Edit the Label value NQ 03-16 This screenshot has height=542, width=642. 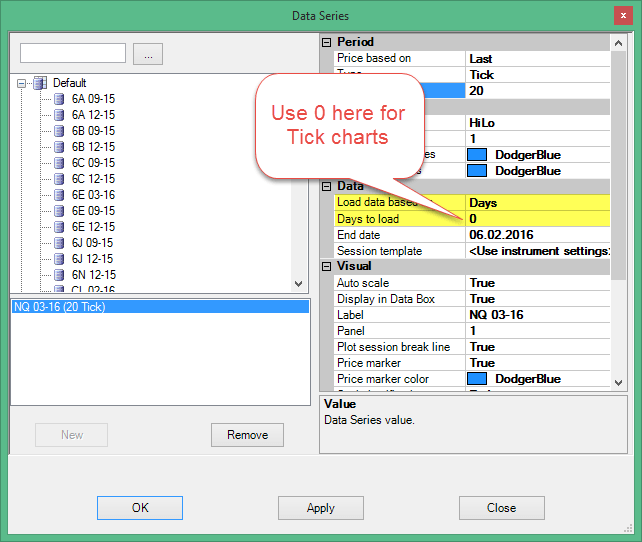tap(538, 315)
